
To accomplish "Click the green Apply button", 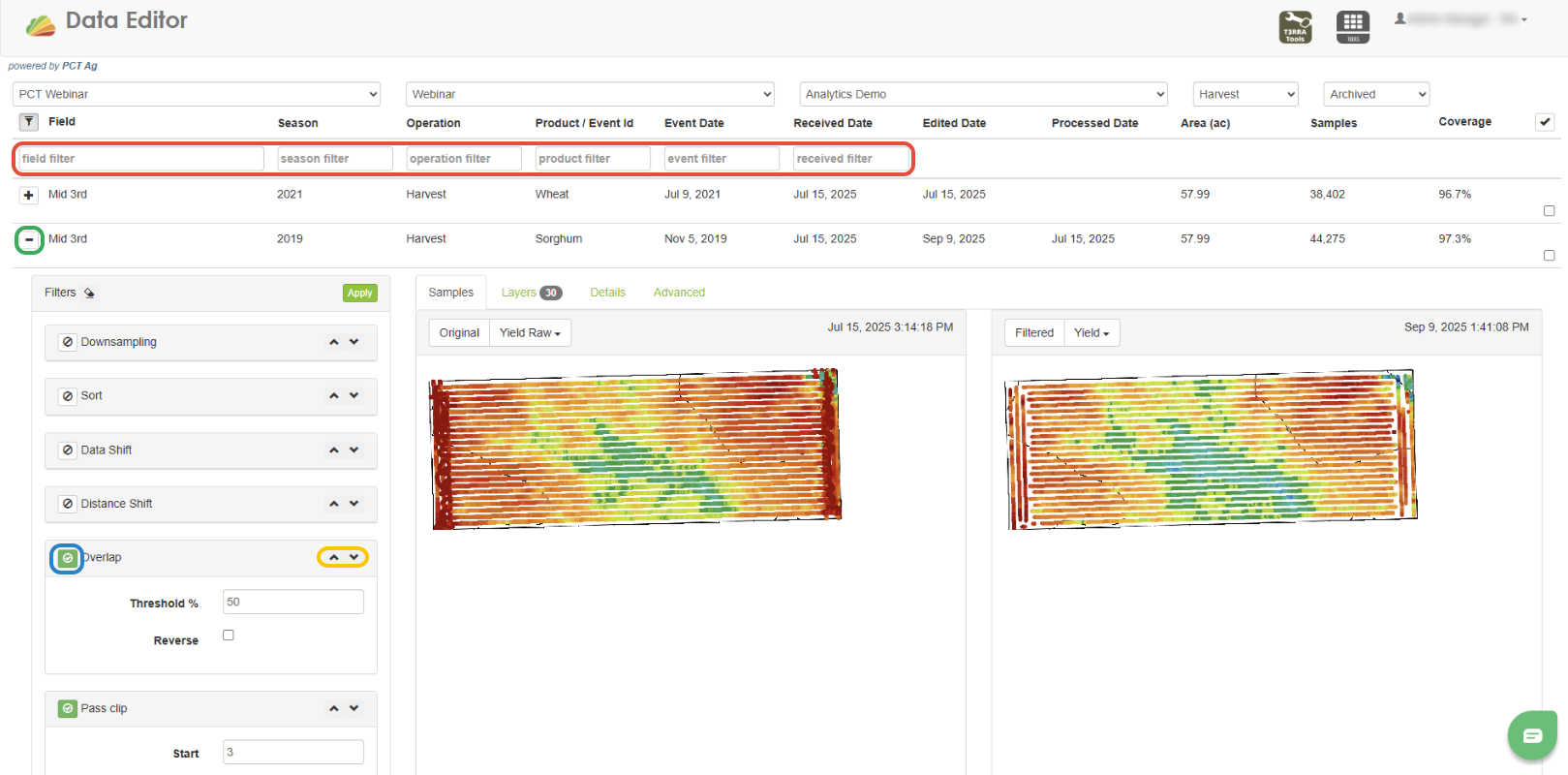I will point(359,293).
